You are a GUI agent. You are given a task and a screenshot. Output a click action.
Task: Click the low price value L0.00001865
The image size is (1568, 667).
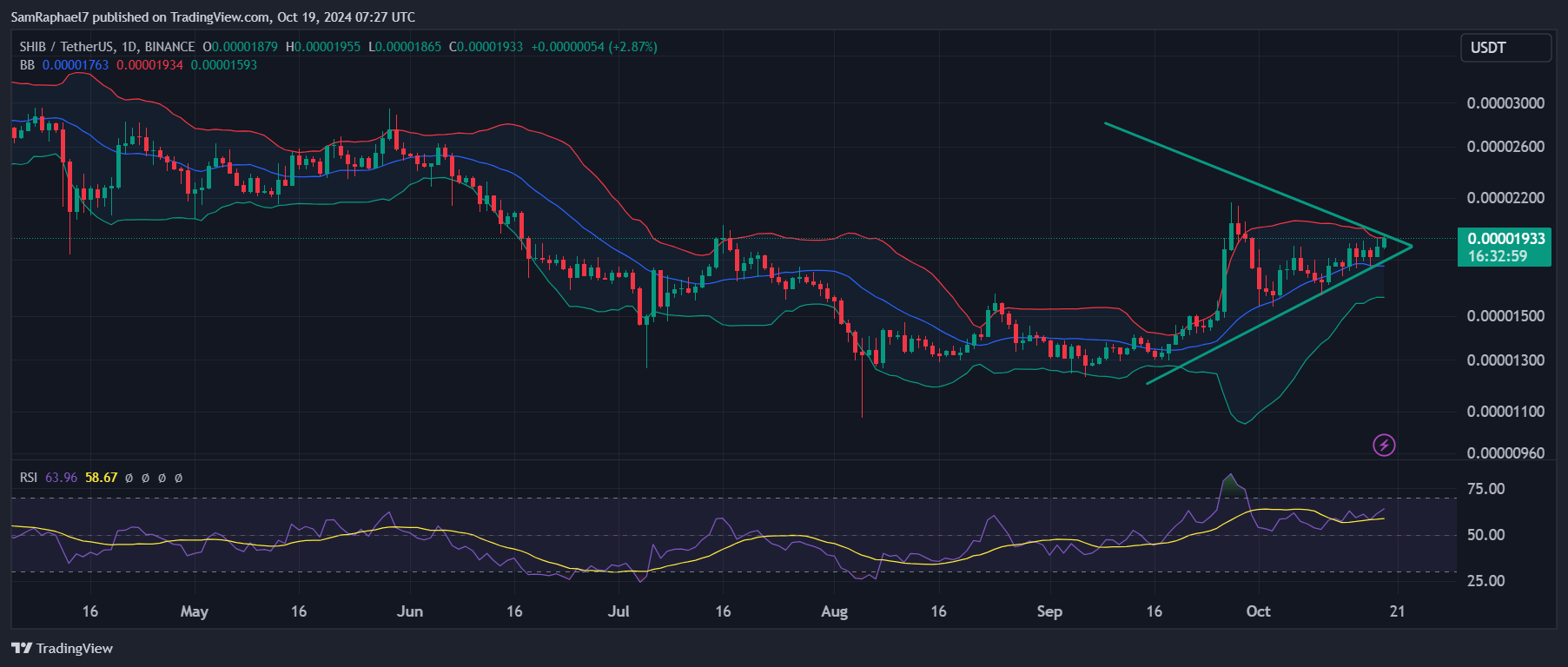[x=405, y=47]
